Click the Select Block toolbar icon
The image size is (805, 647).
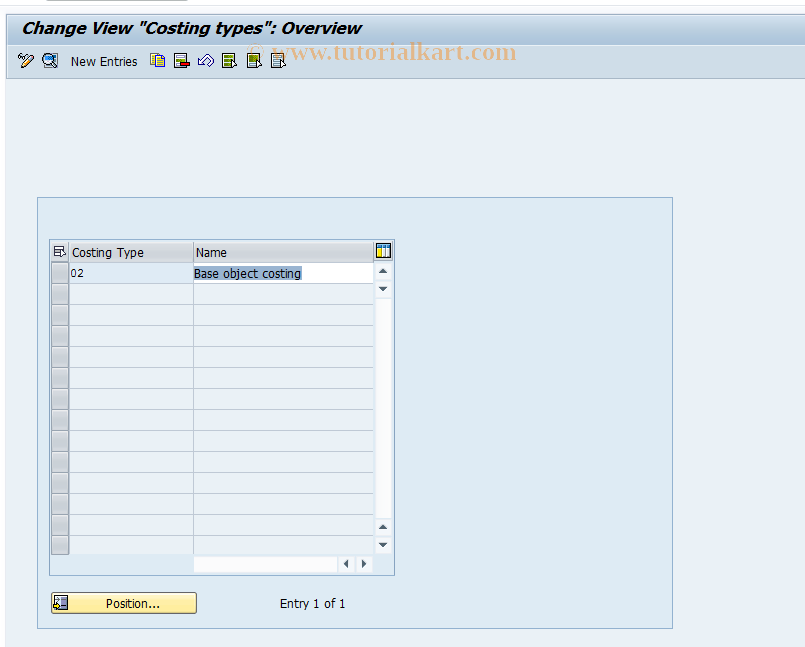[253, 61]
